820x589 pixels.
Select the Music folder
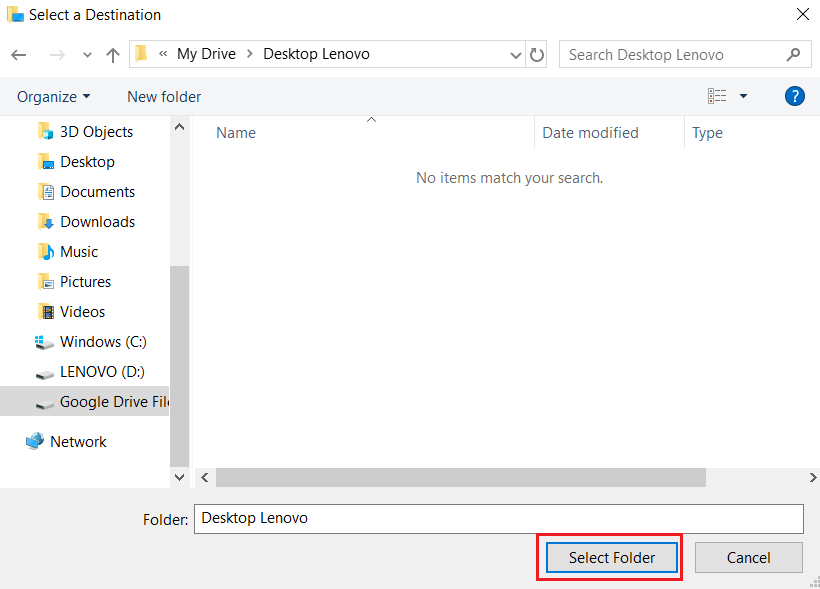click(x=78, y=252)
